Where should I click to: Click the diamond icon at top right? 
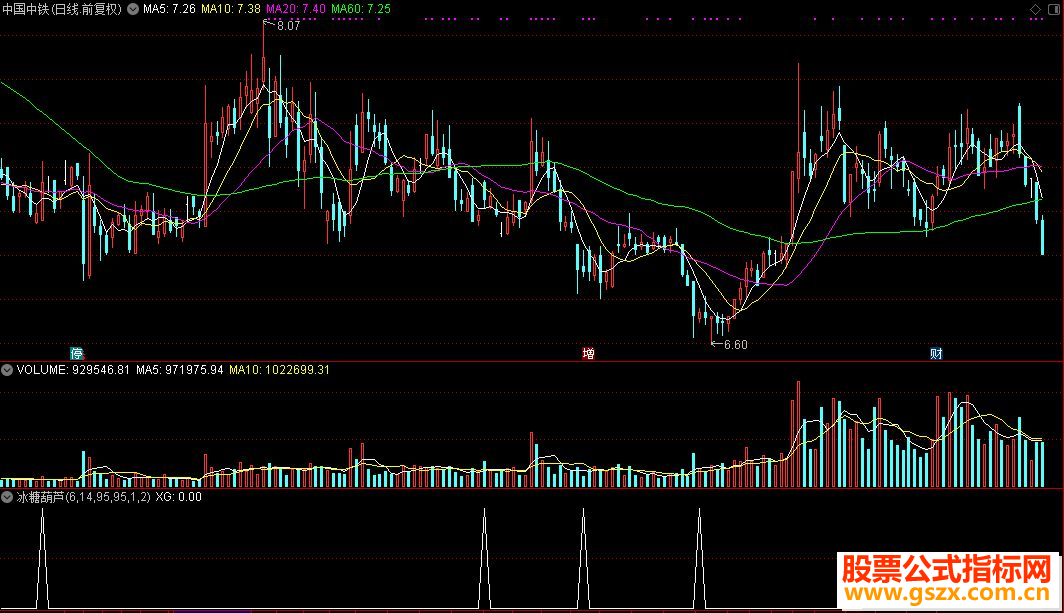(x=1036, y=9)
